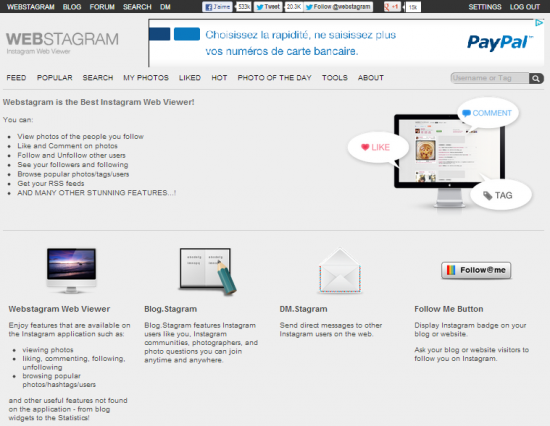Click the COMMENT speech bubble
The image size is (550, 426).
488,113
